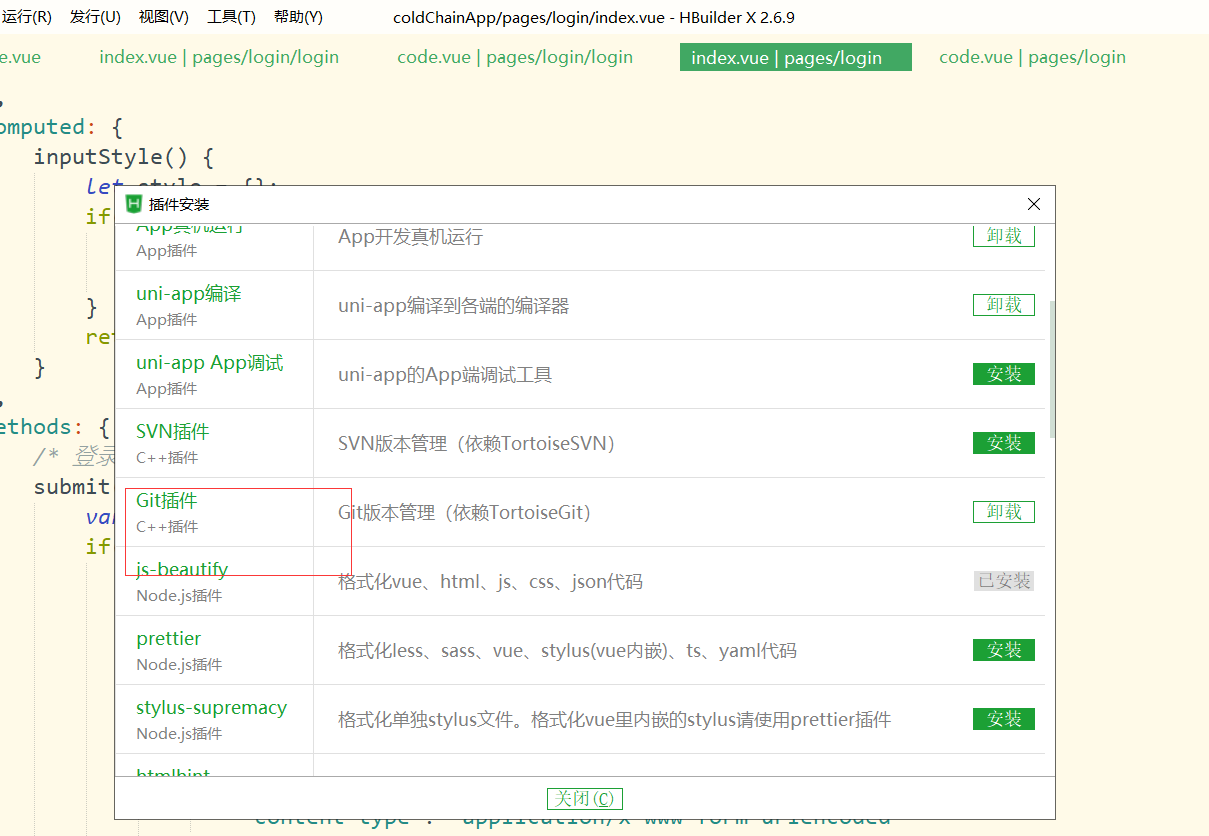The image size is (1209, 836).
Task: Click description '格式化vue、html、js、css、json代码'
Action: click(490, 581)
